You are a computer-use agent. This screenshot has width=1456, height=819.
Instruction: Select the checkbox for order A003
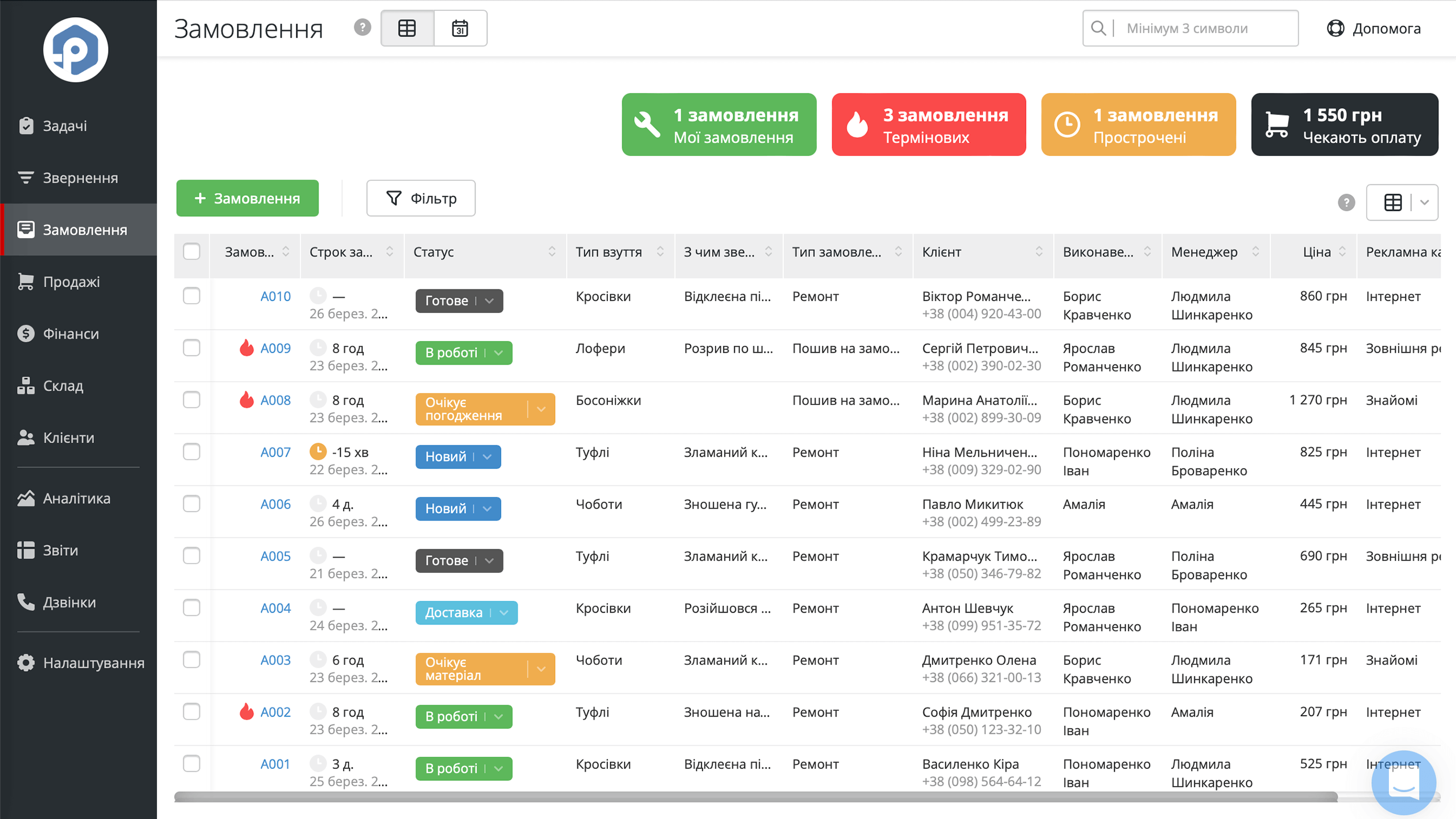tap(192, 659)
